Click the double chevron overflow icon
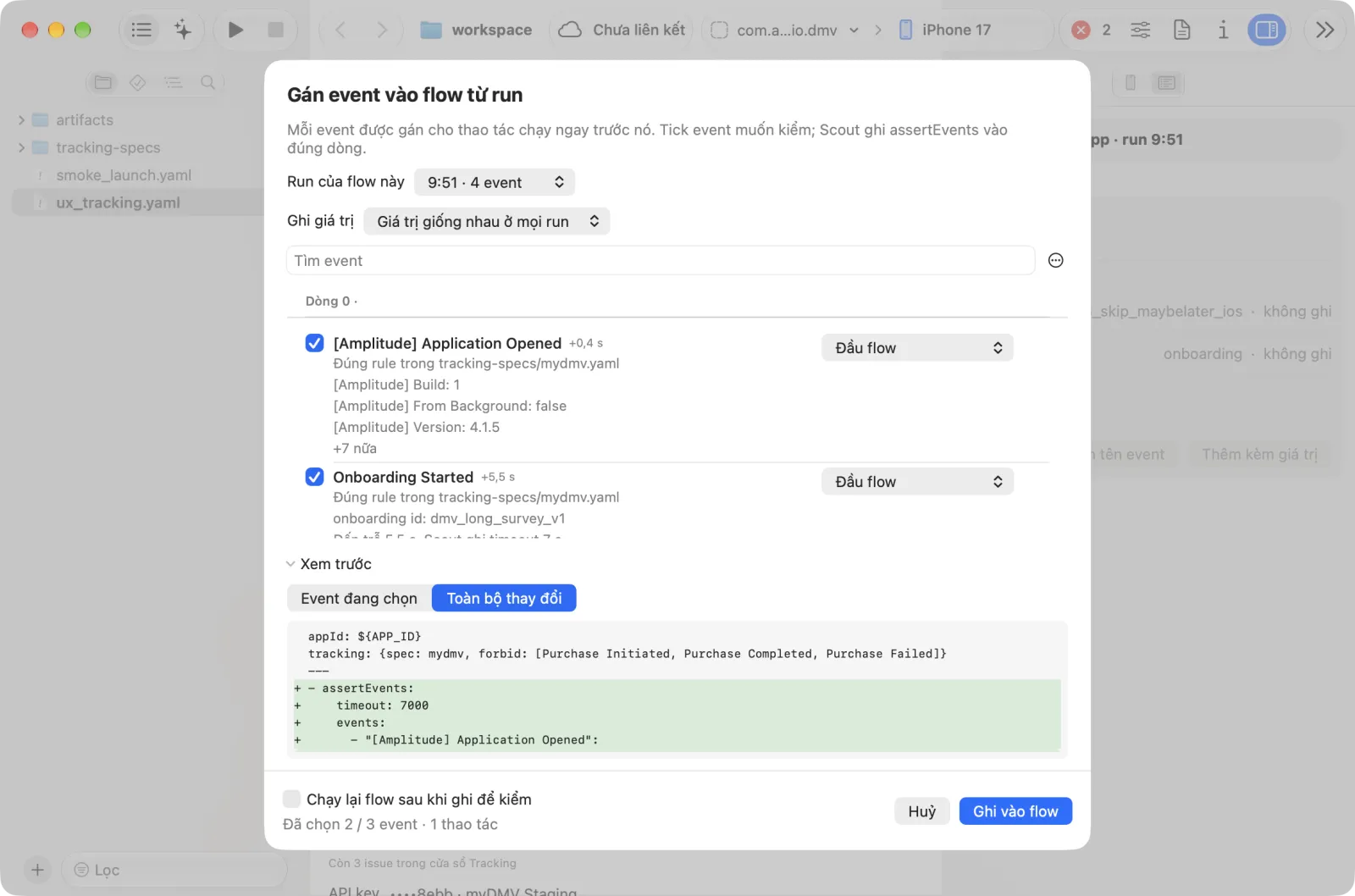Viewport: 1355px width, 896px height. (1325, 30)
